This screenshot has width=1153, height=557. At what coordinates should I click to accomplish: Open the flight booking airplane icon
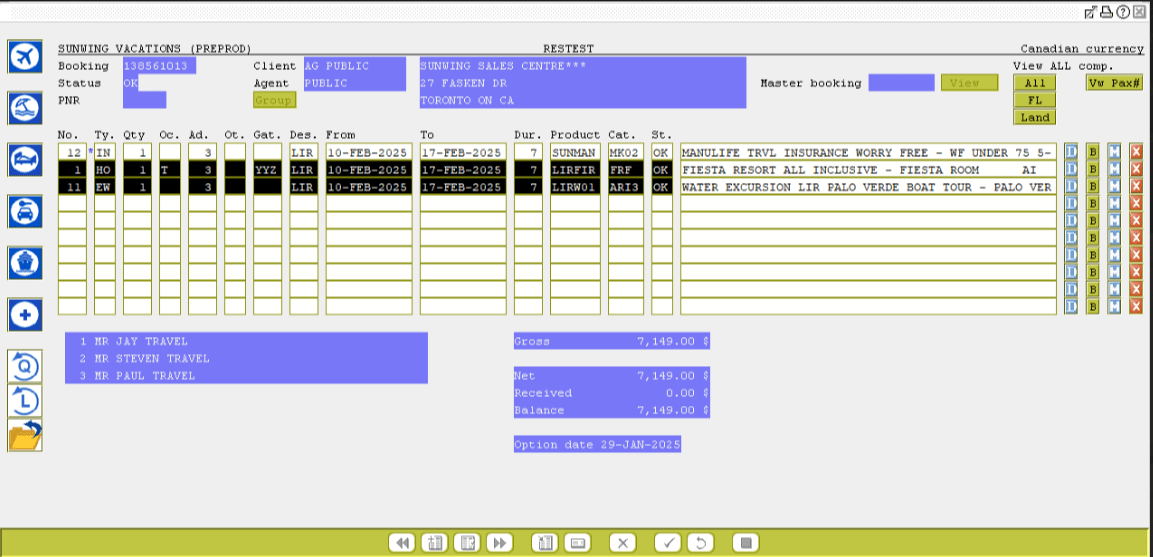[x=25, y=57]
